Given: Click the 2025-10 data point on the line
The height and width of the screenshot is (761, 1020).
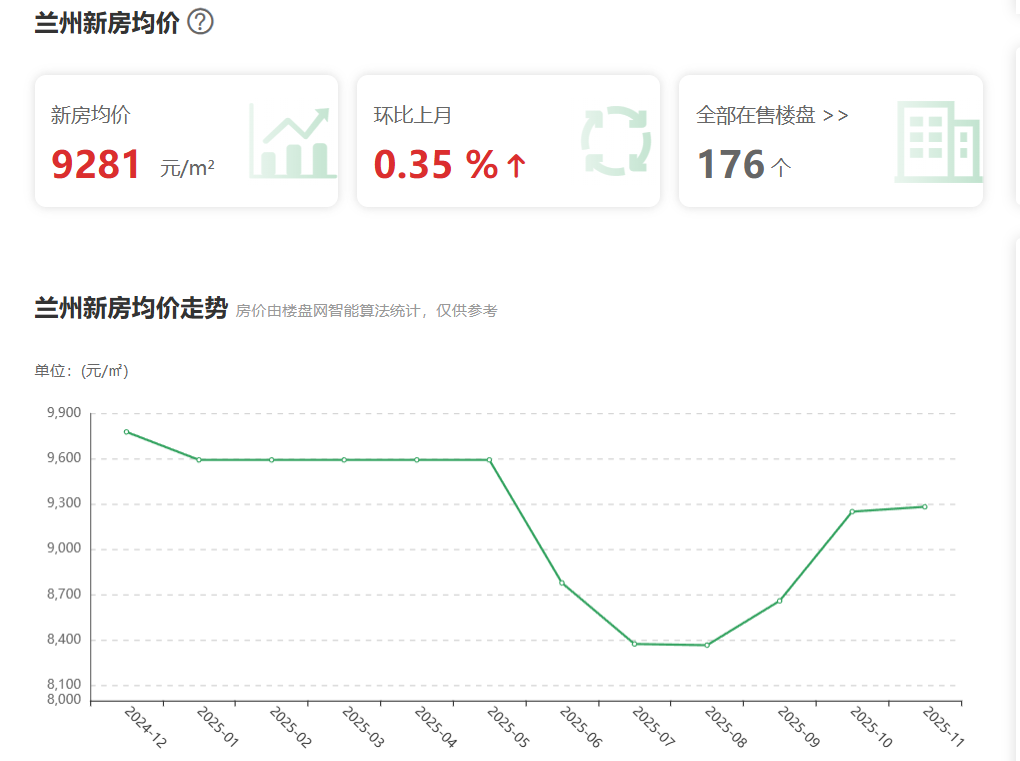Looking at the screenshot, I should (x=852, y=512).
